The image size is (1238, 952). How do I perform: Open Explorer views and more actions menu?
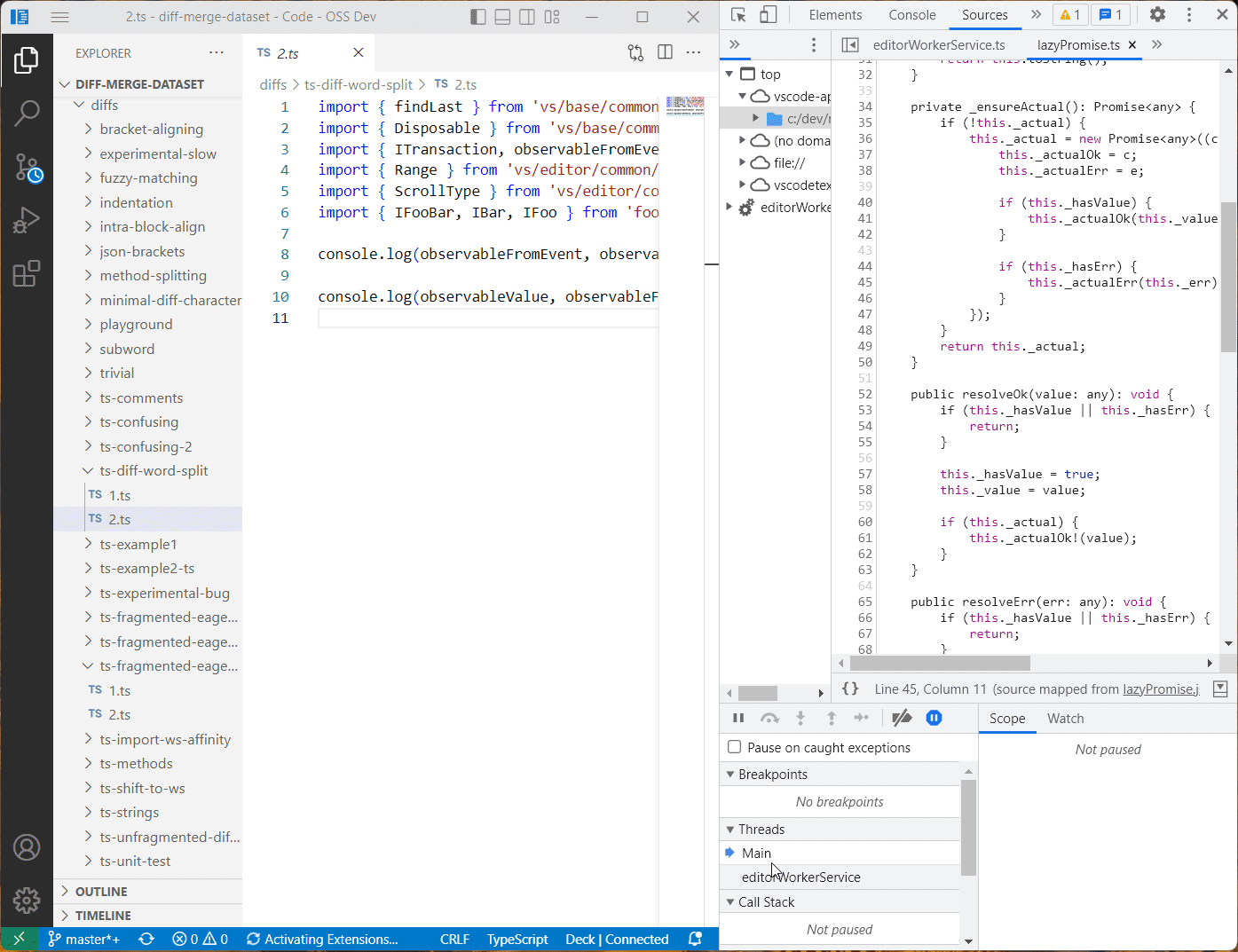[217, 53]
